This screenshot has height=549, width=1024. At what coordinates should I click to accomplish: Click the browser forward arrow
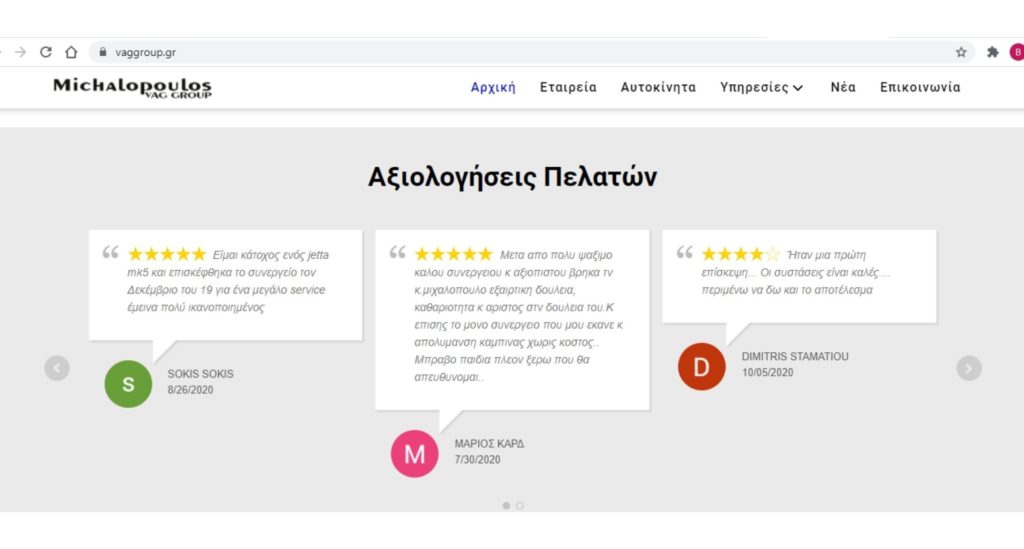[21, 52]
